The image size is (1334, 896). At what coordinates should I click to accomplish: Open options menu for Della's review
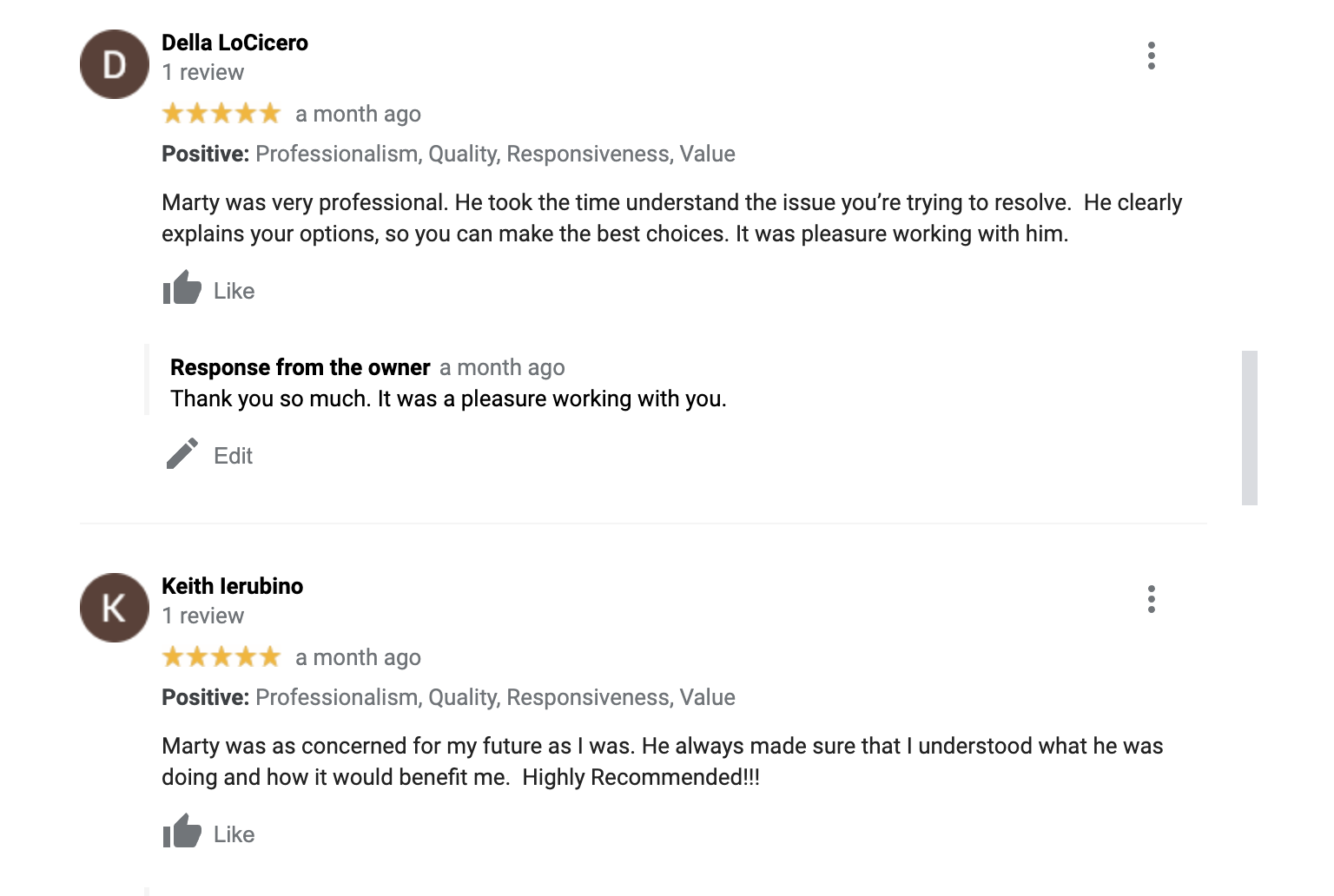click(x=1152, y=56)
